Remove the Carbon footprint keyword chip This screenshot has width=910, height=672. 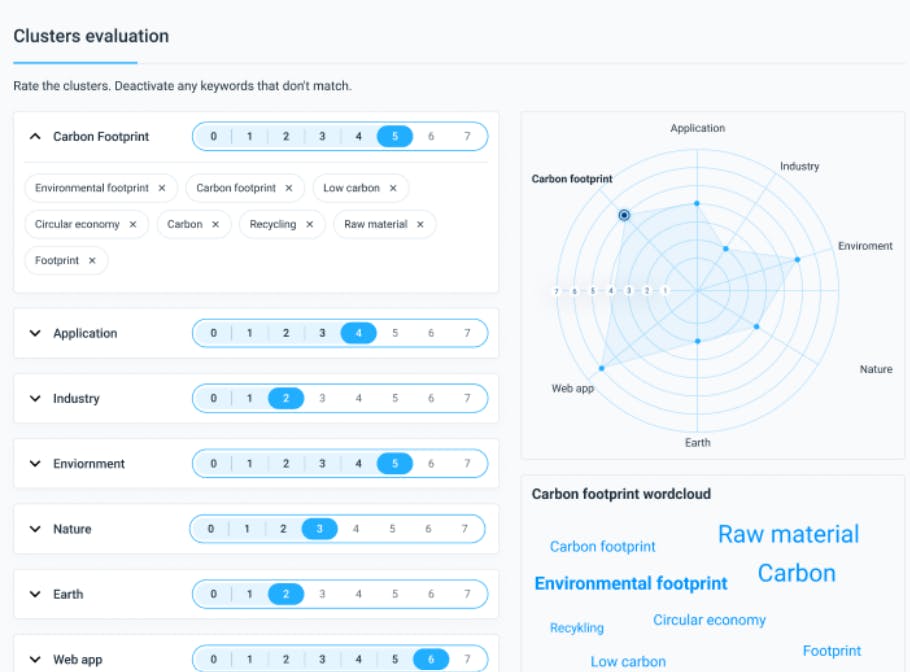point(288,188)
